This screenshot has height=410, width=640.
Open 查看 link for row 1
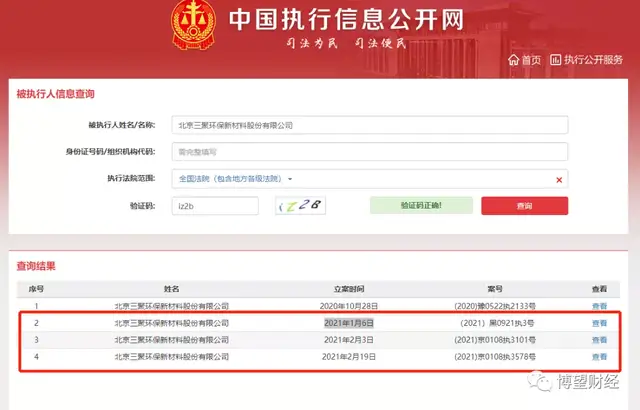(x=600, y=306)
